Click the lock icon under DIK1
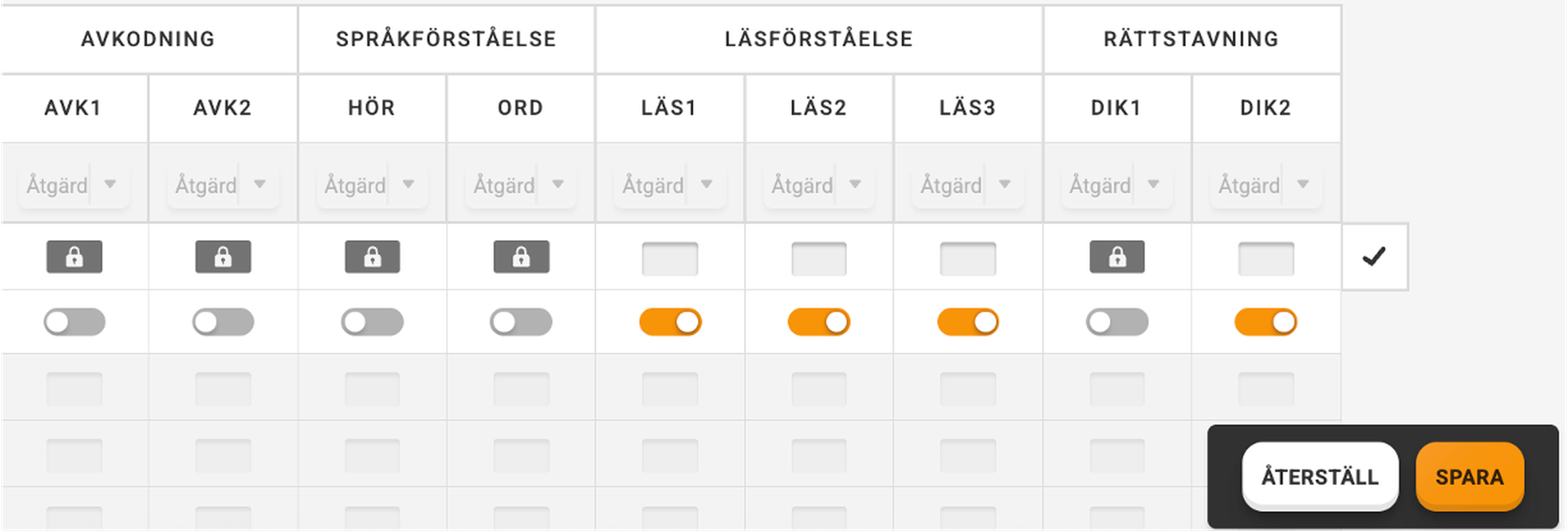 point(1117,257)
